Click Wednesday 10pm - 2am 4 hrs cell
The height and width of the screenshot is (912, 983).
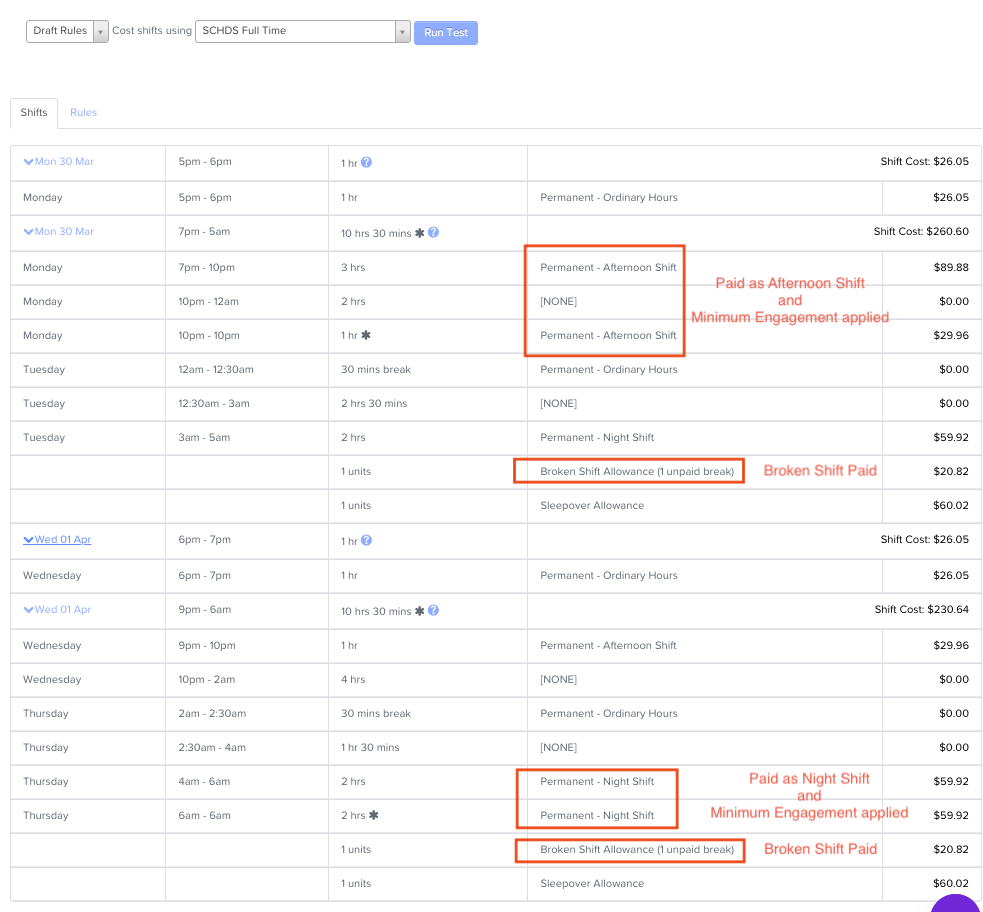click(353, 679)
